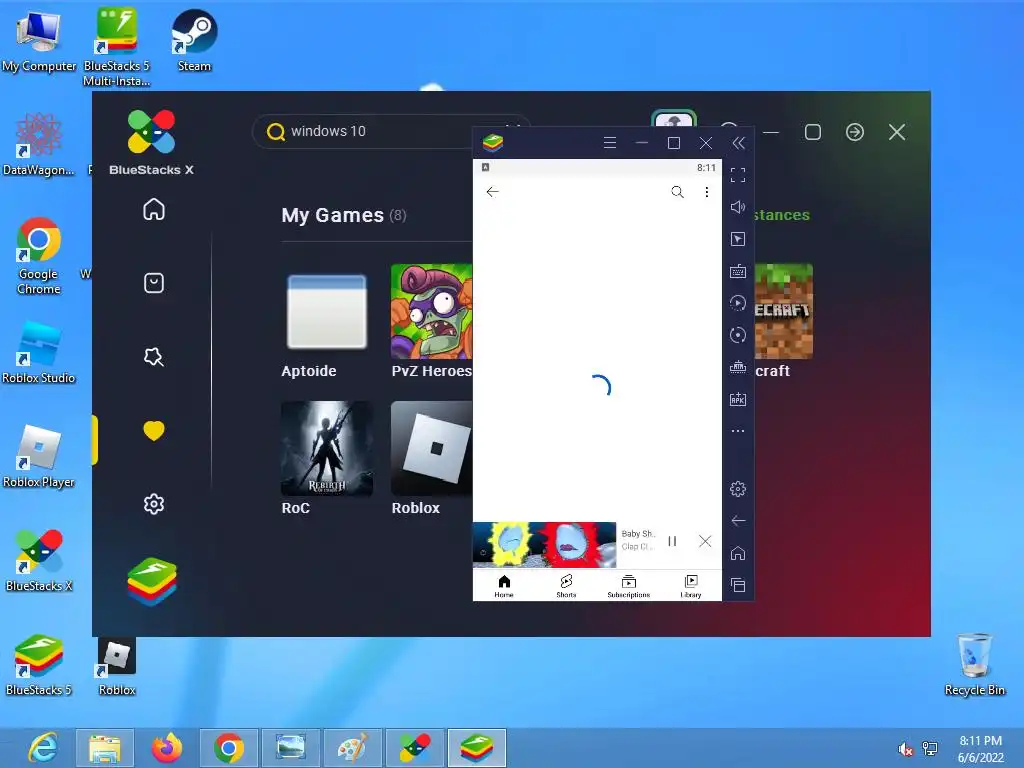The width and height of the screenshot is (1024, 768).
Task: Open BlueStacks X settings gear in sidebar
Action: coord(154,504)
